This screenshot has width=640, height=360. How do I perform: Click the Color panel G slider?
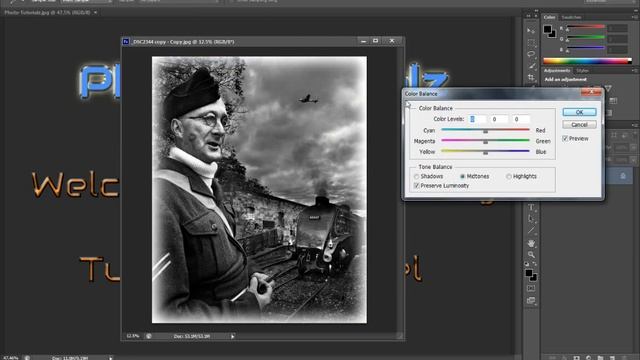[585, 38]
